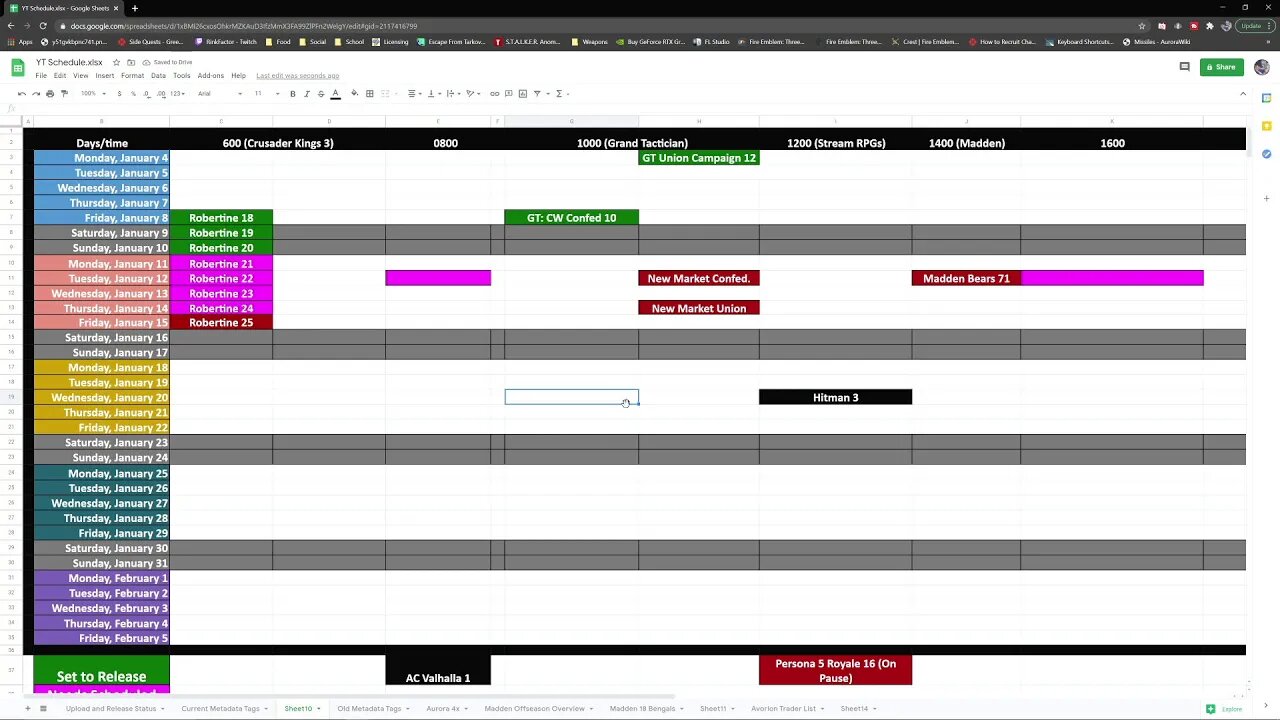Image resolution: width=1280 pixels, height=720 pixels.
Task: Open the All Sheets list icon
Action: [43, 709]
